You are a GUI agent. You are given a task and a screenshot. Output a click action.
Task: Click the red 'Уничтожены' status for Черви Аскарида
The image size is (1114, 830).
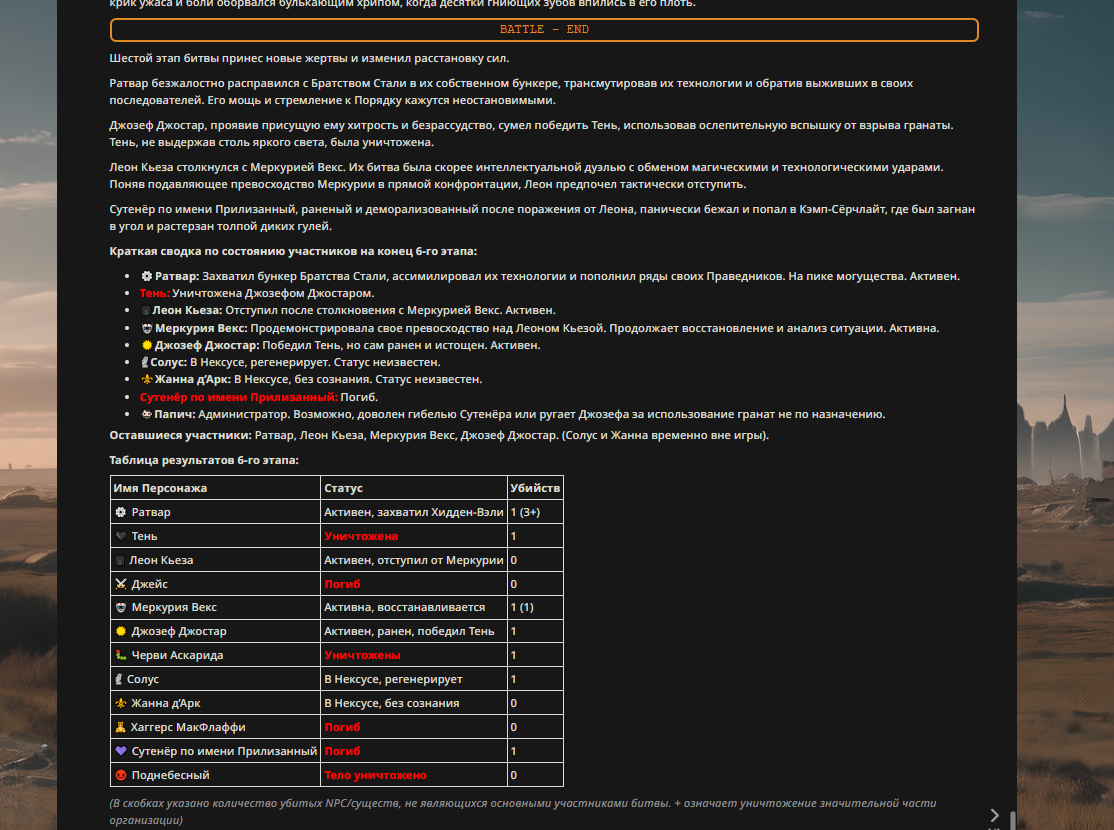(362, 655)
